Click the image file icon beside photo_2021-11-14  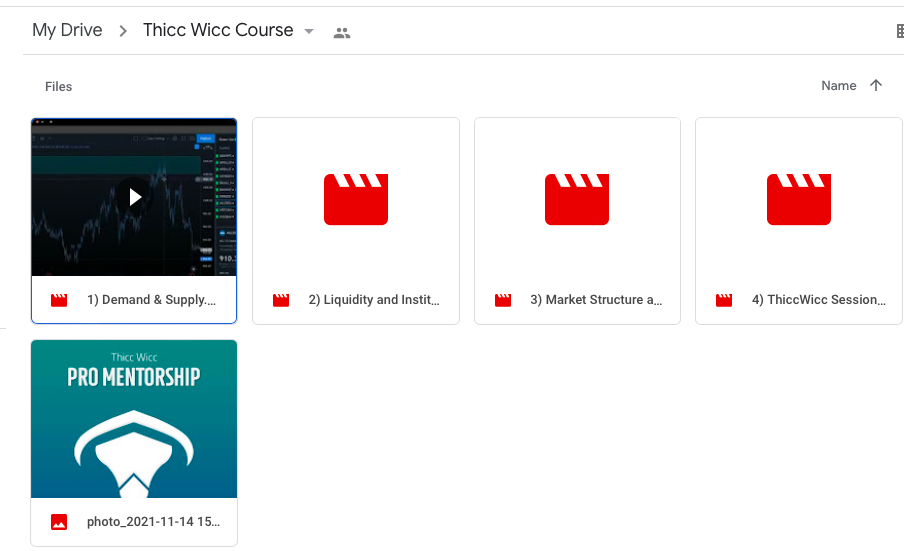pyautogui.click(x=59, y=522)
